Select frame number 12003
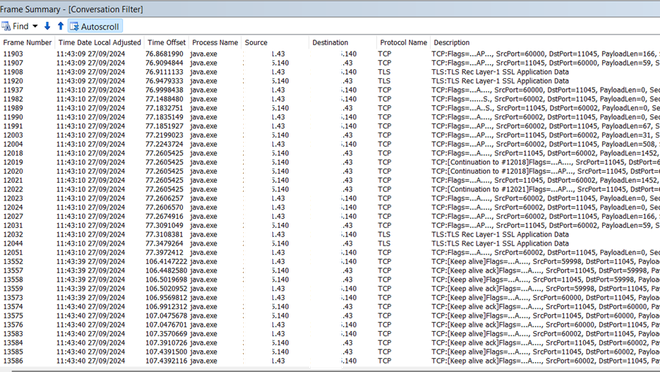 tap(13, 135)
